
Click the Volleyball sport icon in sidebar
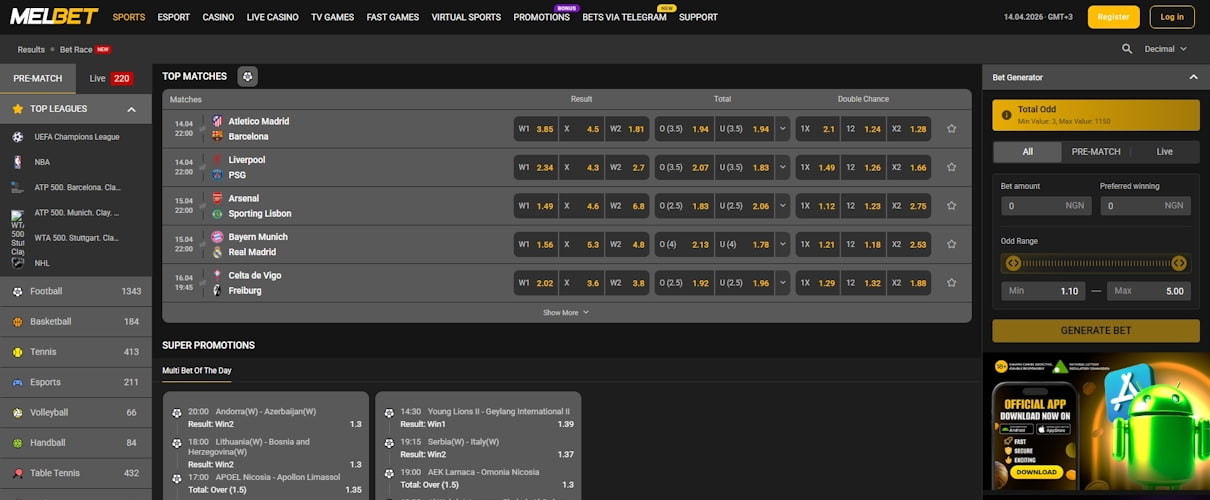(x=18, y=412)
